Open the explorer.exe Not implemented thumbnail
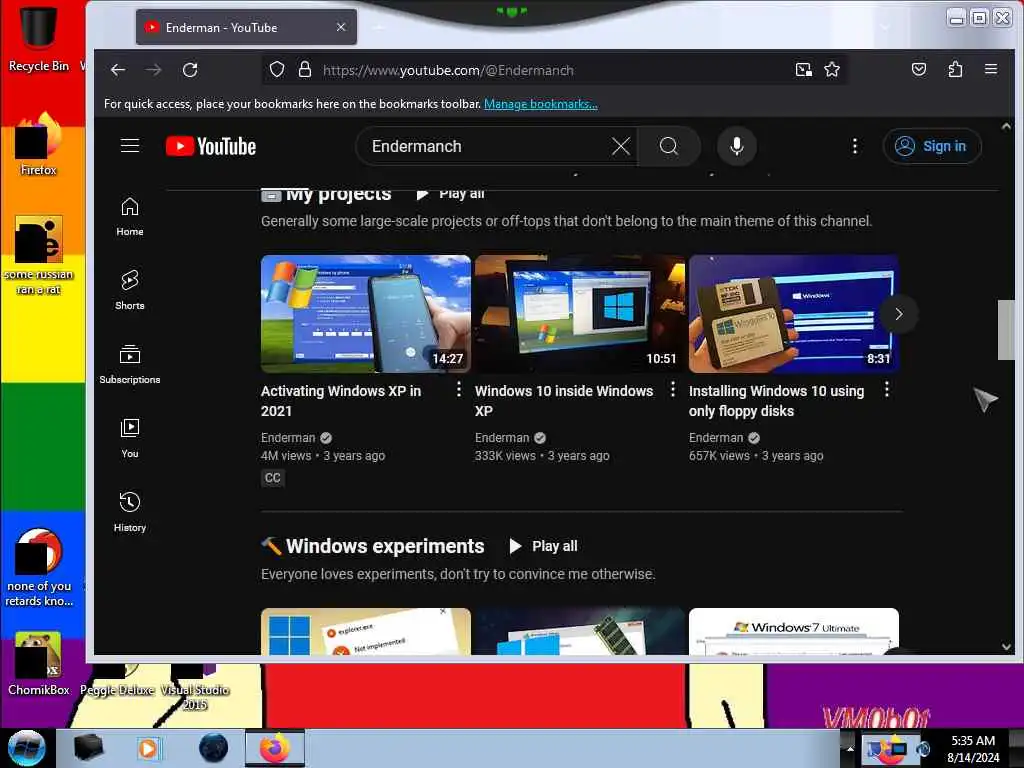1024x768 pixels. pyautogui.click(x=366, y=632)
